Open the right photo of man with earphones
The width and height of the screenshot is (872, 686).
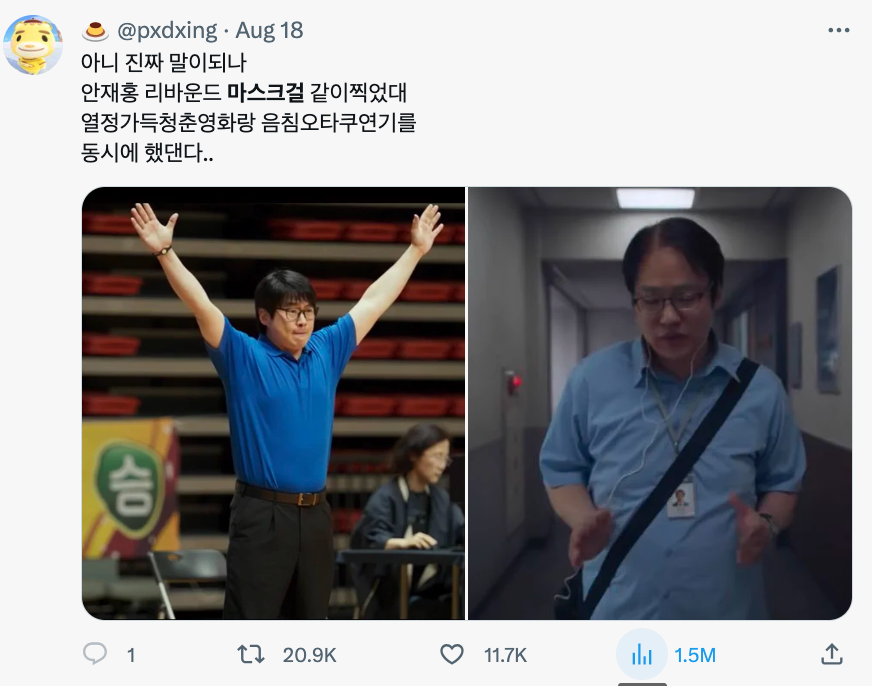click(660, 403)
